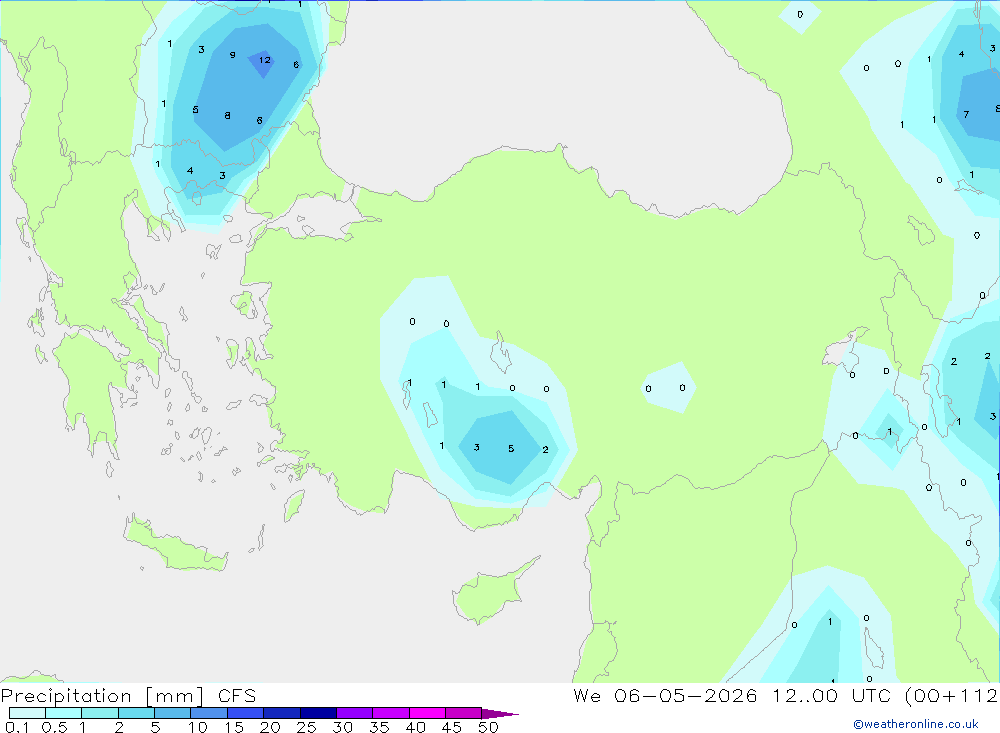Select the 30–35 mm violet legend swatch
1000x733 pixels.
point(355,713)
